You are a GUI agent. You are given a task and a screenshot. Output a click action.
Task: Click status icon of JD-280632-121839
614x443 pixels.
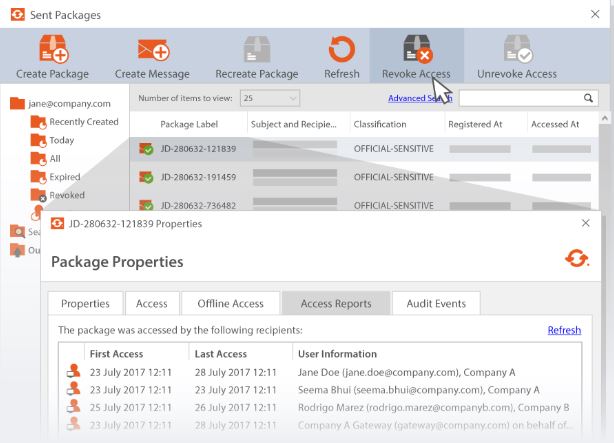(146, 149)
